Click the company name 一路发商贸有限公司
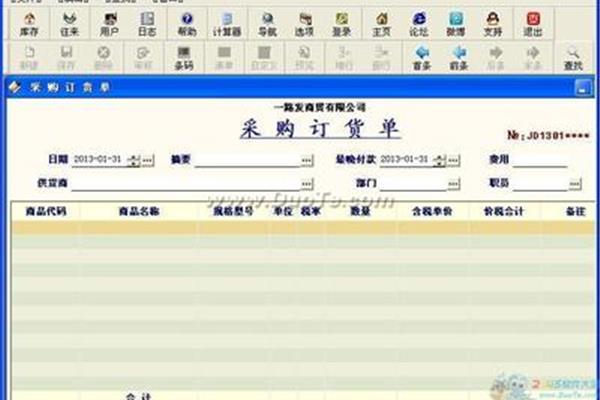 click(x=320, y=107)
